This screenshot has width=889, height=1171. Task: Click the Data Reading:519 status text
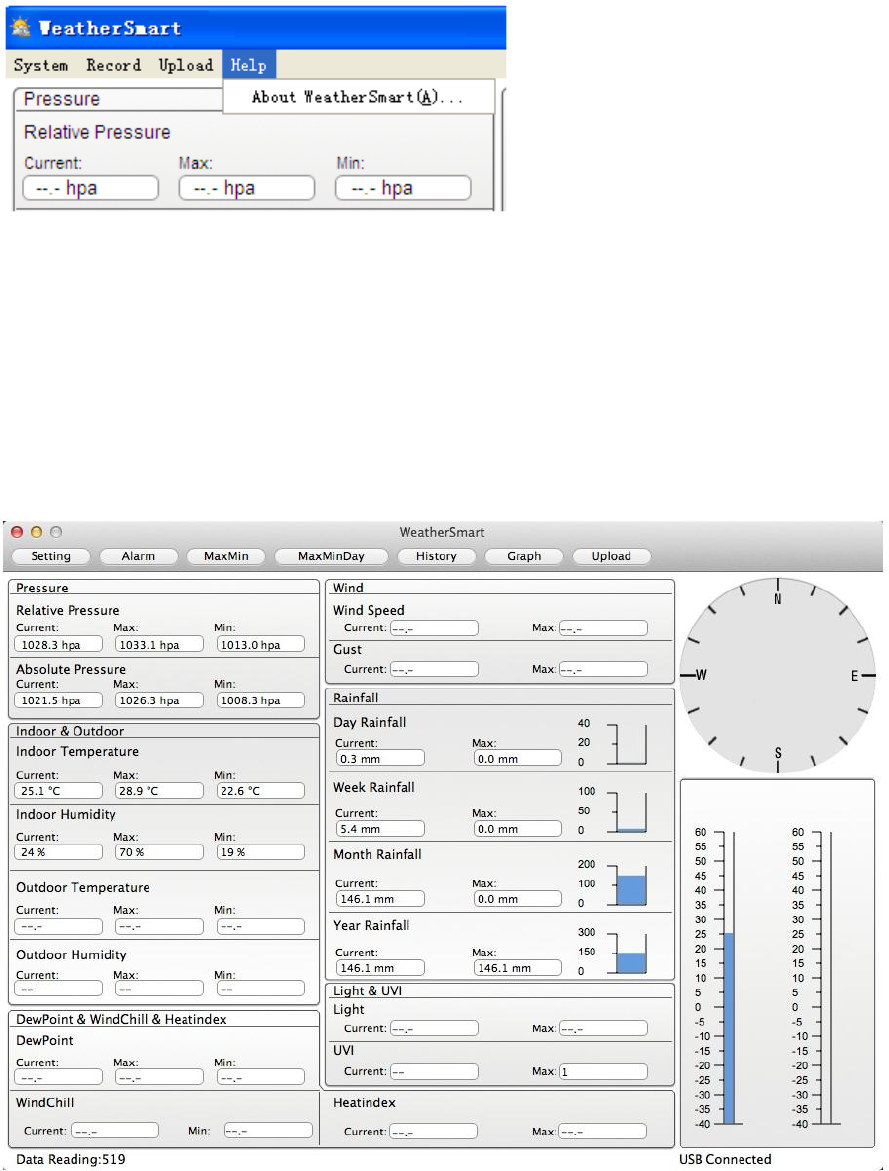point(71,1159)
